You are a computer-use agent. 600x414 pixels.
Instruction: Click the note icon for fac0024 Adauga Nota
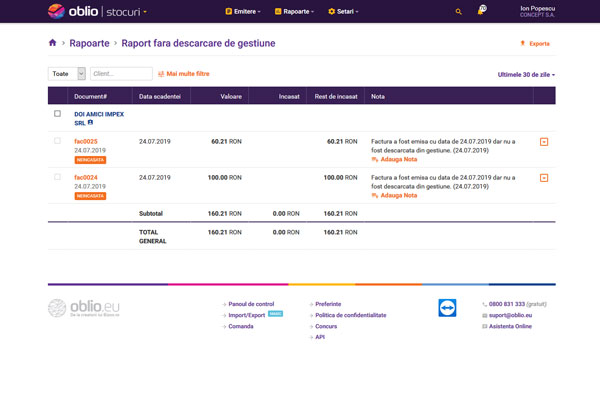[x=375, y=196]
